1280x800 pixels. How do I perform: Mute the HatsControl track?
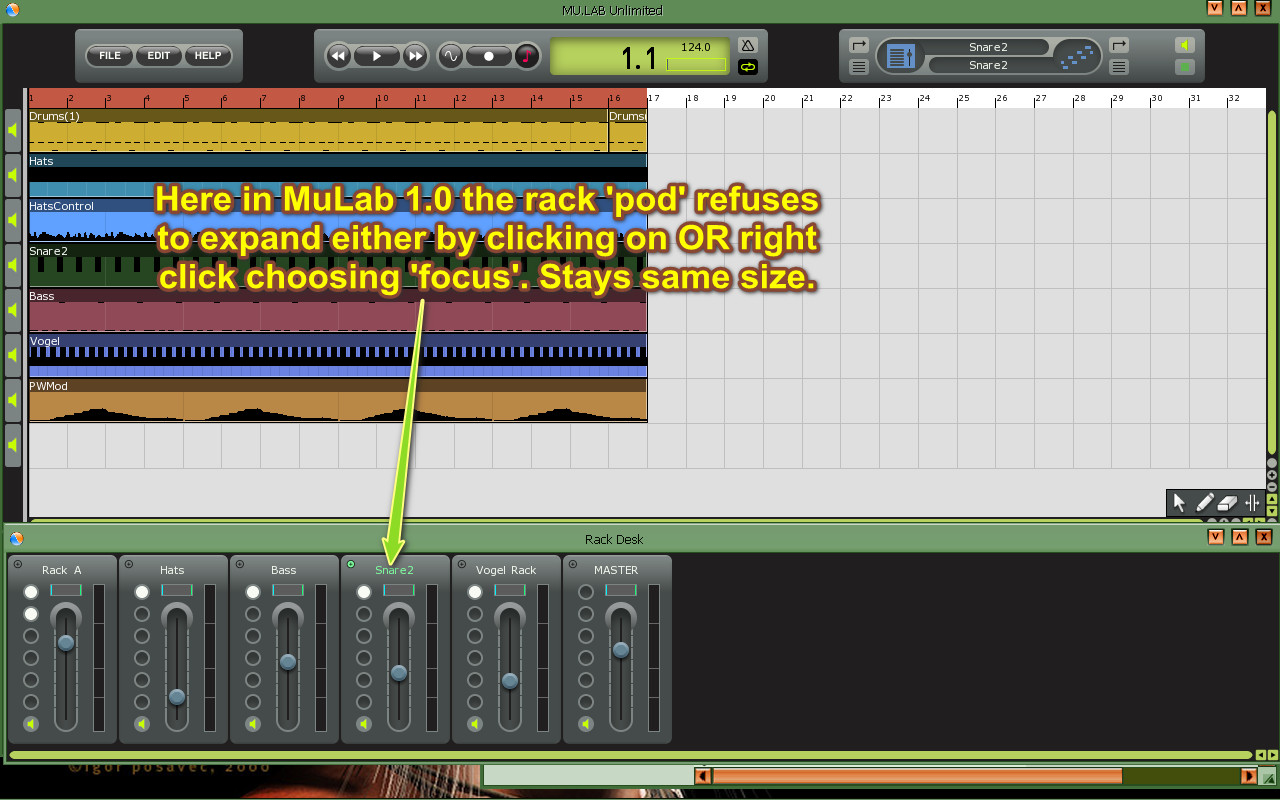point(13,220)
